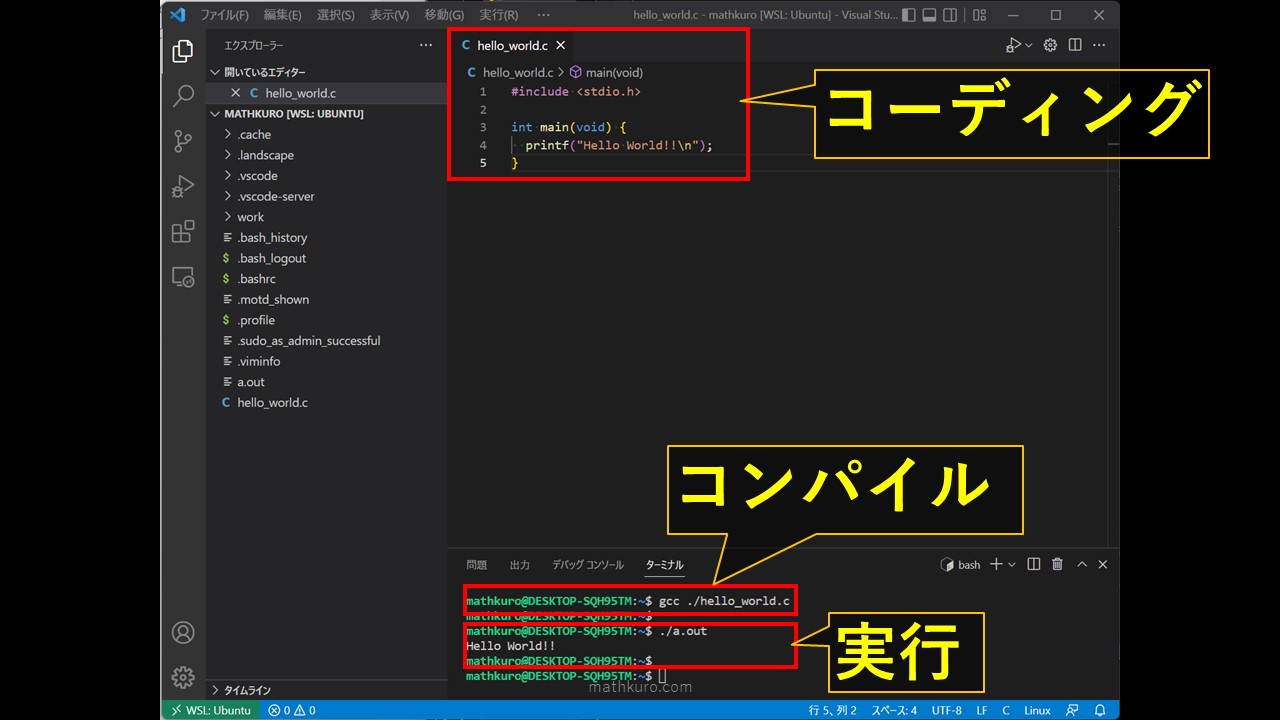The width and height of the screenshot is (1280, 720).
Task: Open the Search view in activity bar
Action: point(183,96)
